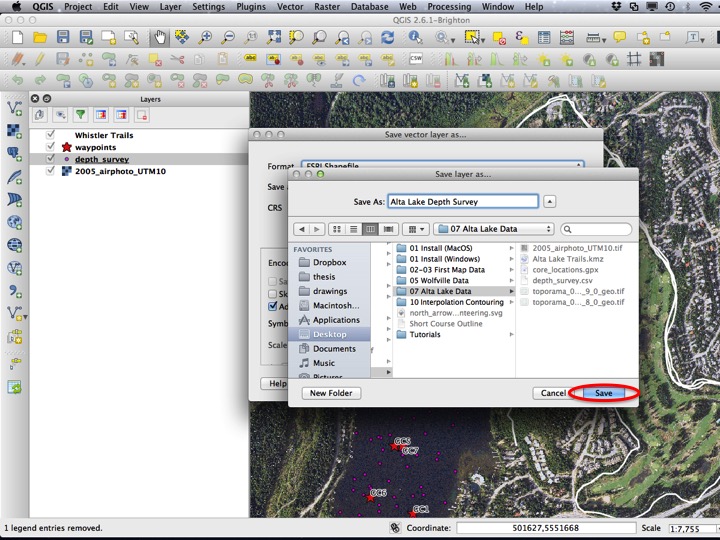
Task: Click the Help button in vector dialog
Action: pos(274,383)
